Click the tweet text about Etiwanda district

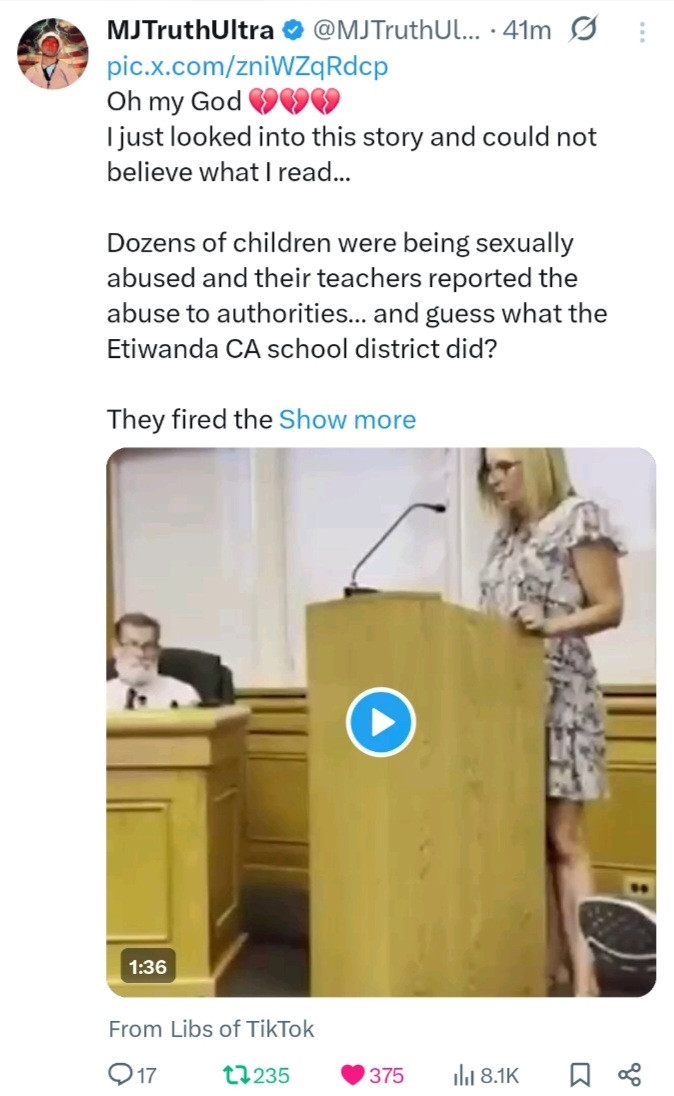(357, 296)
